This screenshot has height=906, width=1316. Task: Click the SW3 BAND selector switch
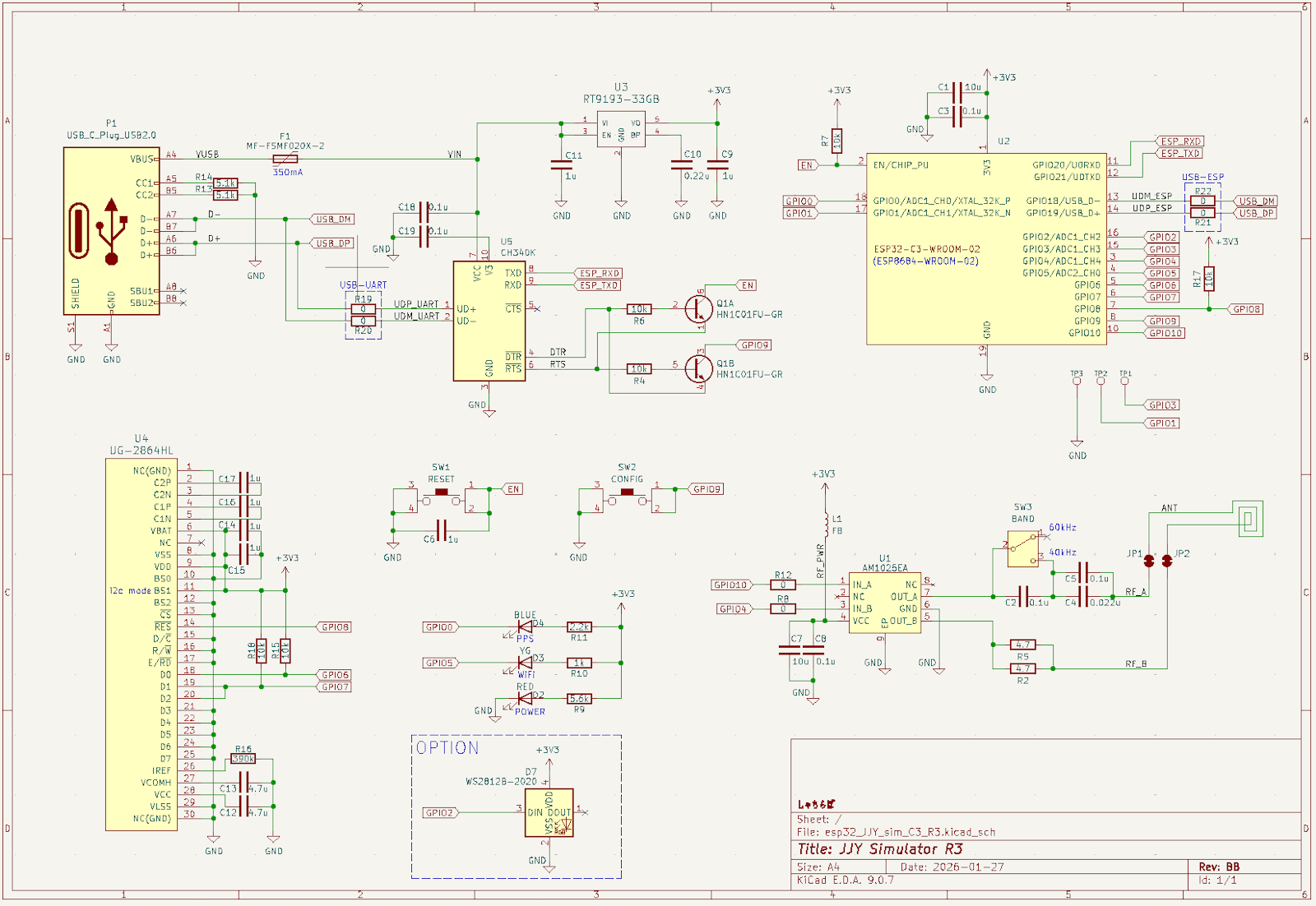(x=1023, y=548)
